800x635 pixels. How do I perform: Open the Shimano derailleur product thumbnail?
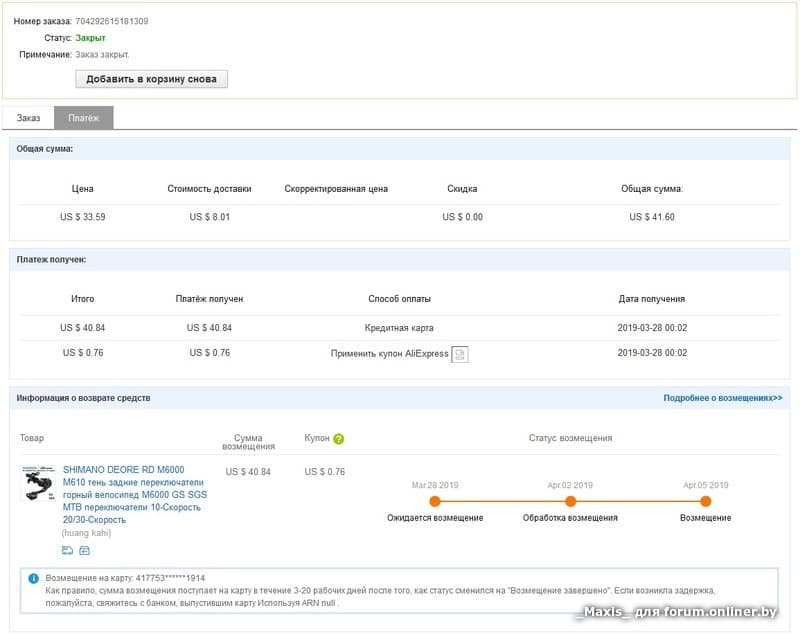tap(40, 485)
